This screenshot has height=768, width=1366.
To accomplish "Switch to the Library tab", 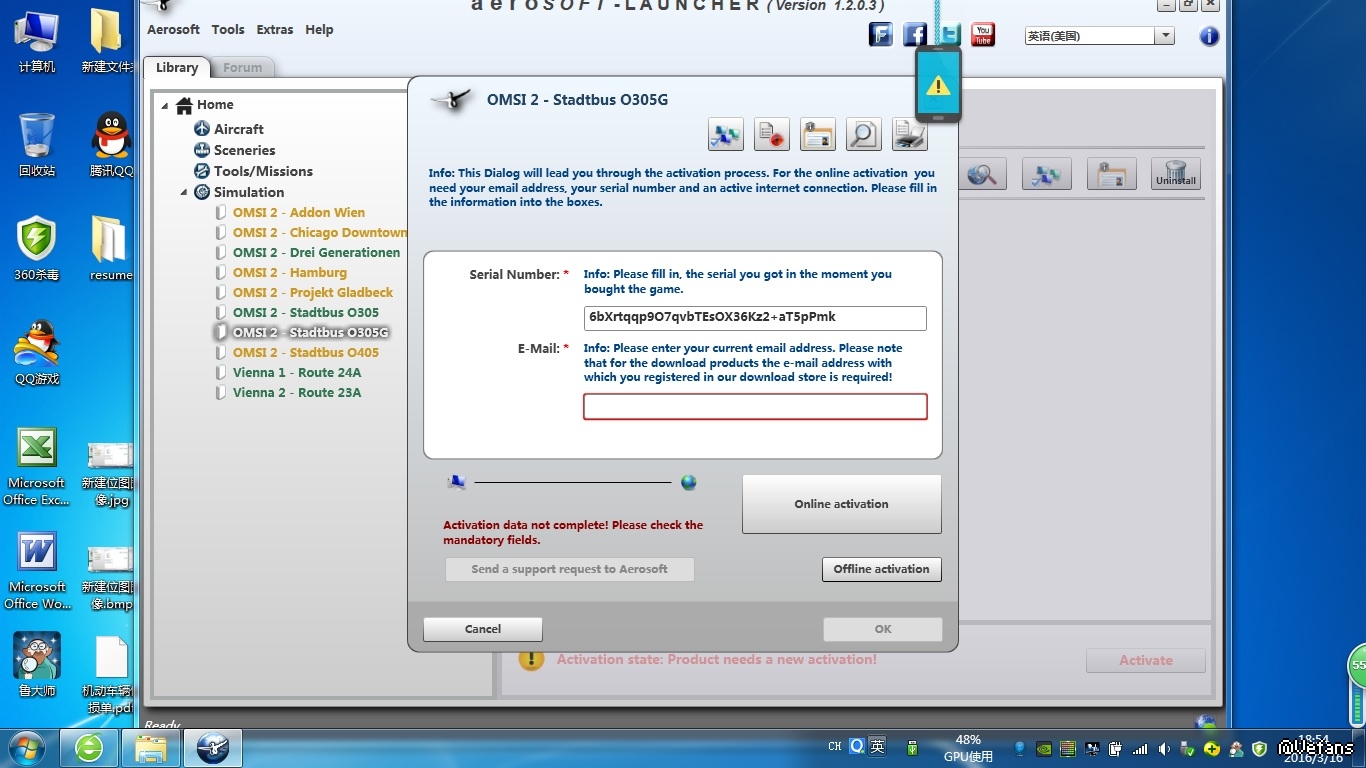I will (x=177, y=67).
